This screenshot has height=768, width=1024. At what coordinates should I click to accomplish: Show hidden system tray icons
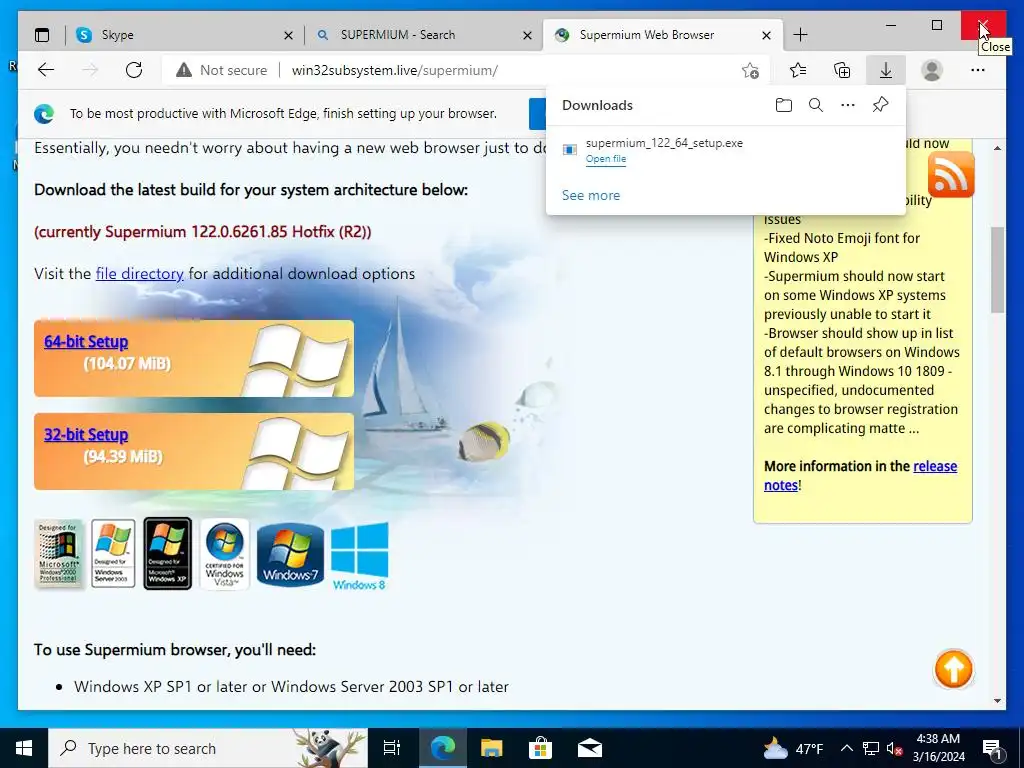pyautogui.click(x=846, y=748)
